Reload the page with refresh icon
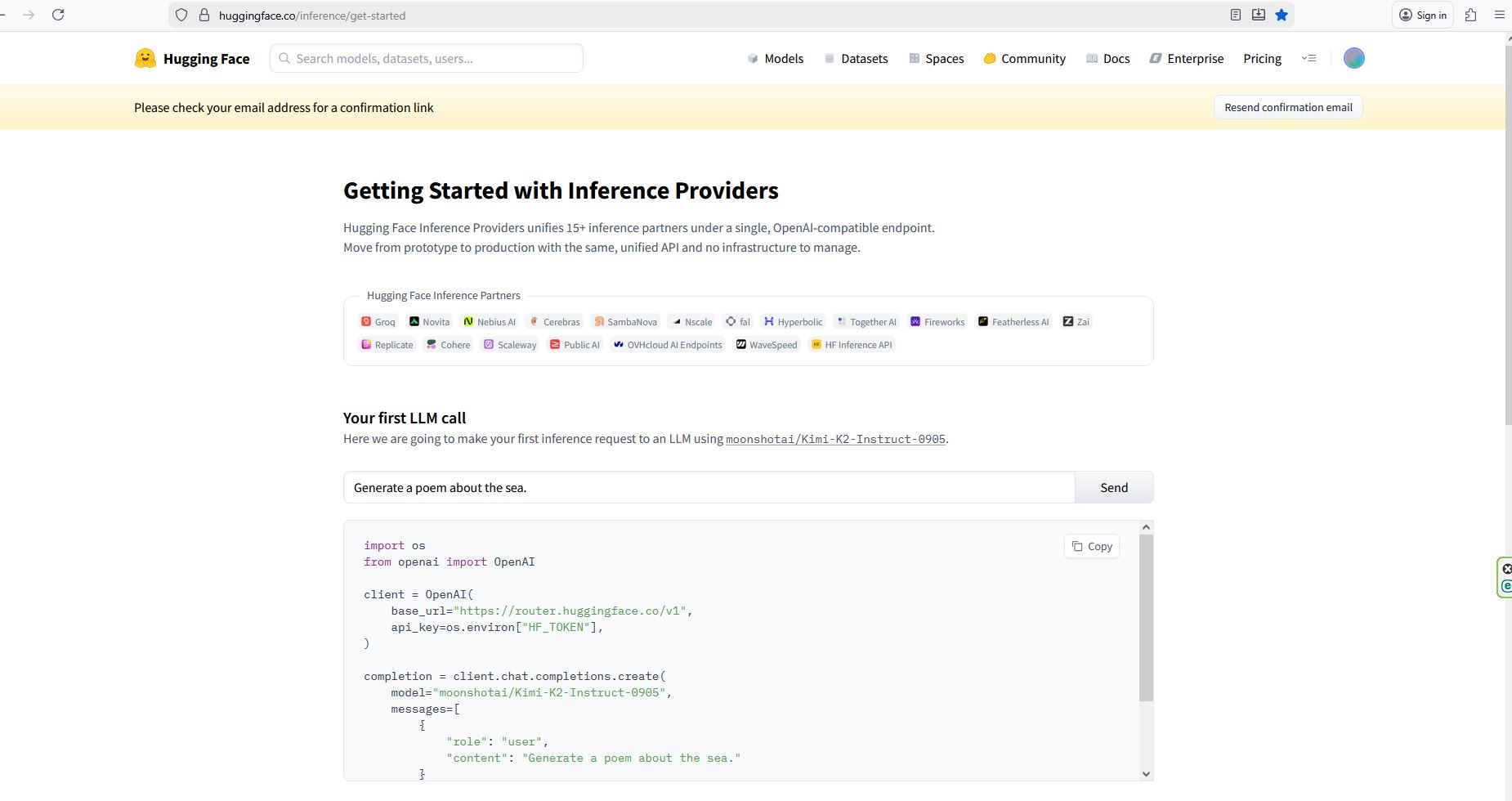This screenshot has width=1512, height=801. 58,15
